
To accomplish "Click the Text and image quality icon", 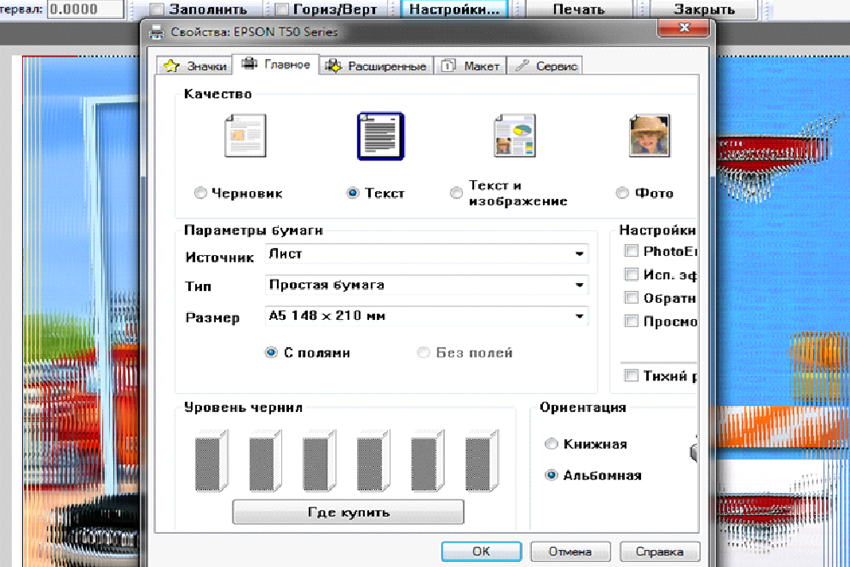I will coord(514,136).
